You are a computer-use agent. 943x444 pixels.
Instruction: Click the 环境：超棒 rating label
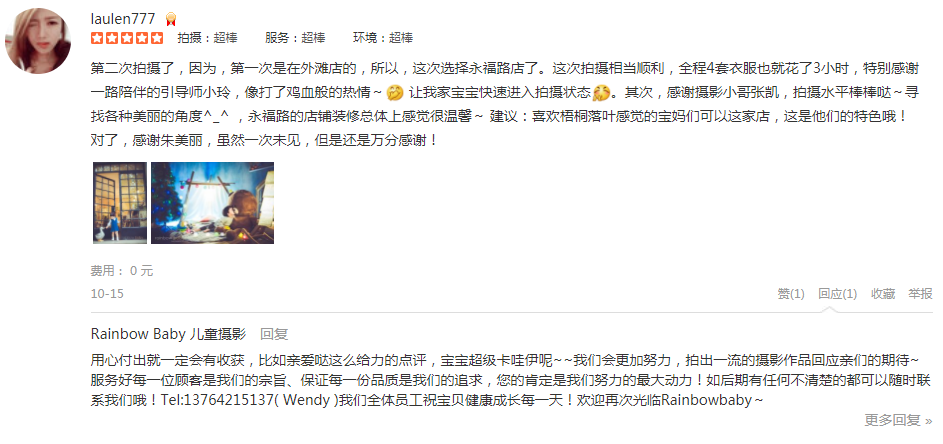coord(383,38)
